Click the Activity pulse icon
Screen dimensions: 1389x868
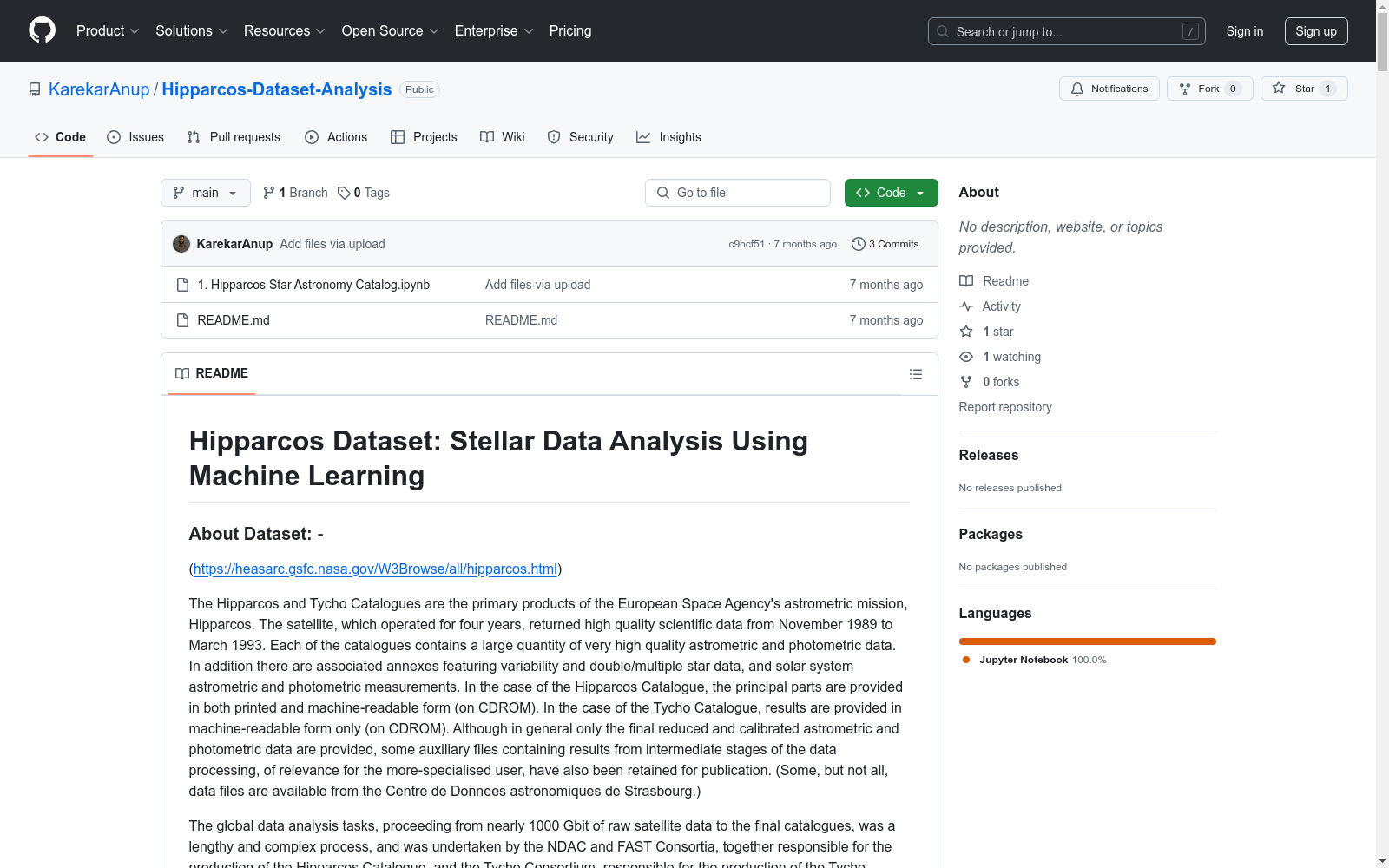[966, 306]
